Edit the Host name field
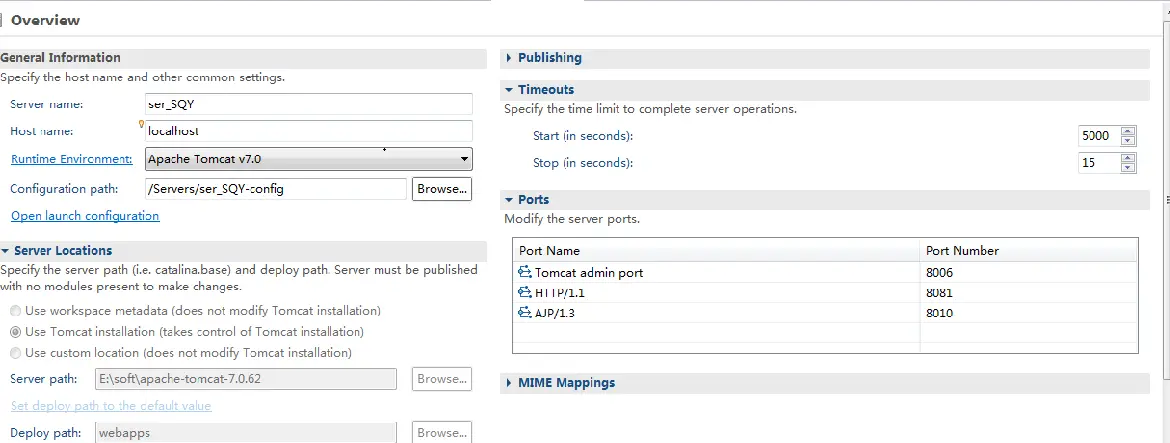Viewport: 1170px width, 443px height. (x=309, y=131)
